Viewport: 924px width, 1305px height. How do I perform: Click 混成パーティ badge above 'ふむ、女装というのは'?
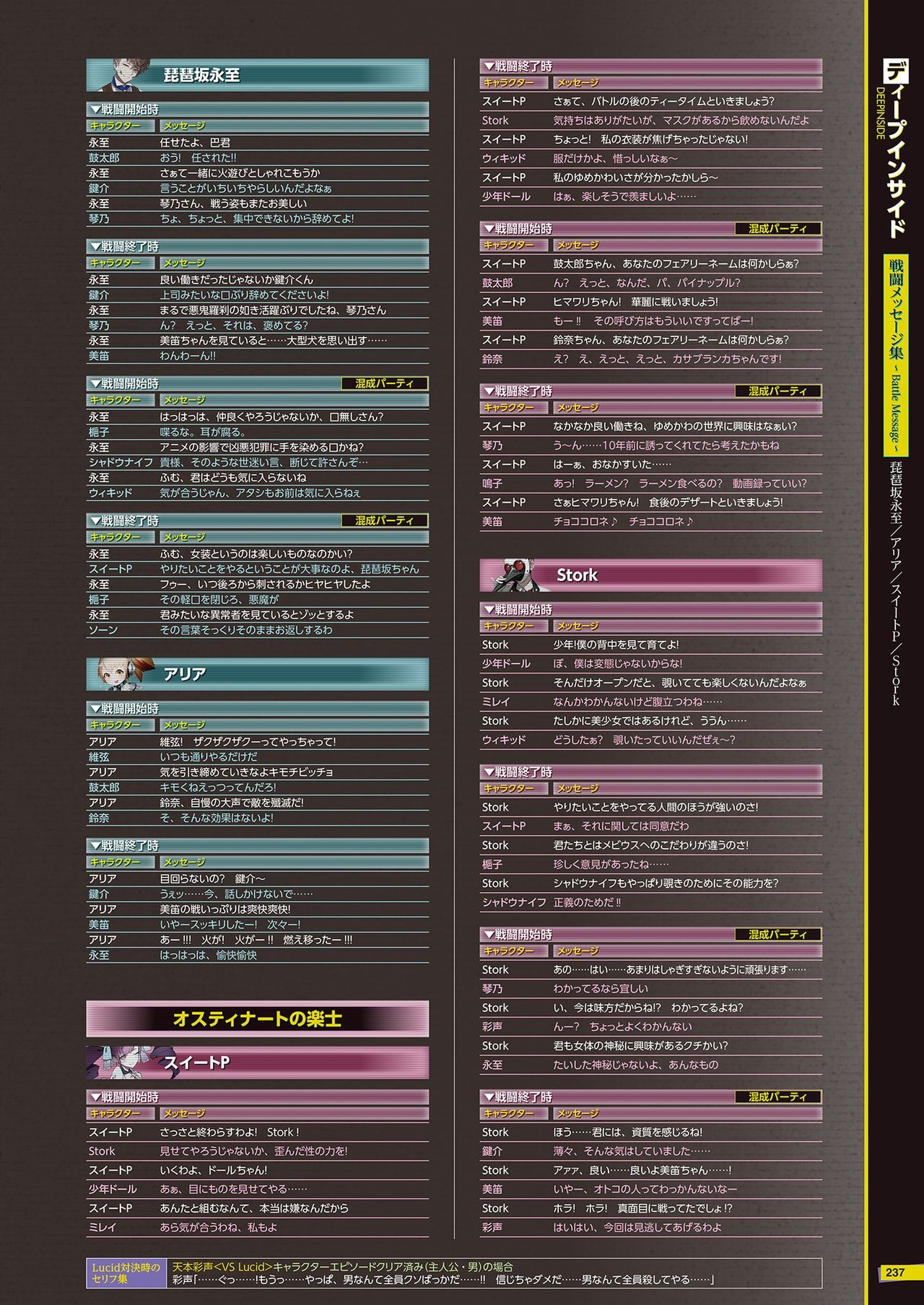tap(385, 521)
